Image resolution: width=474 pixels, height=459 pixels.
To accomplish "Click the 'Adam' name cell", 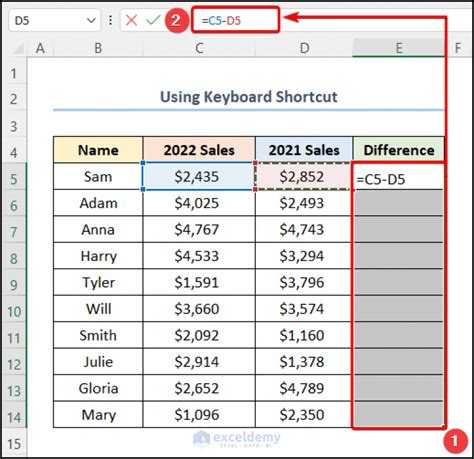I will (98, 203).
